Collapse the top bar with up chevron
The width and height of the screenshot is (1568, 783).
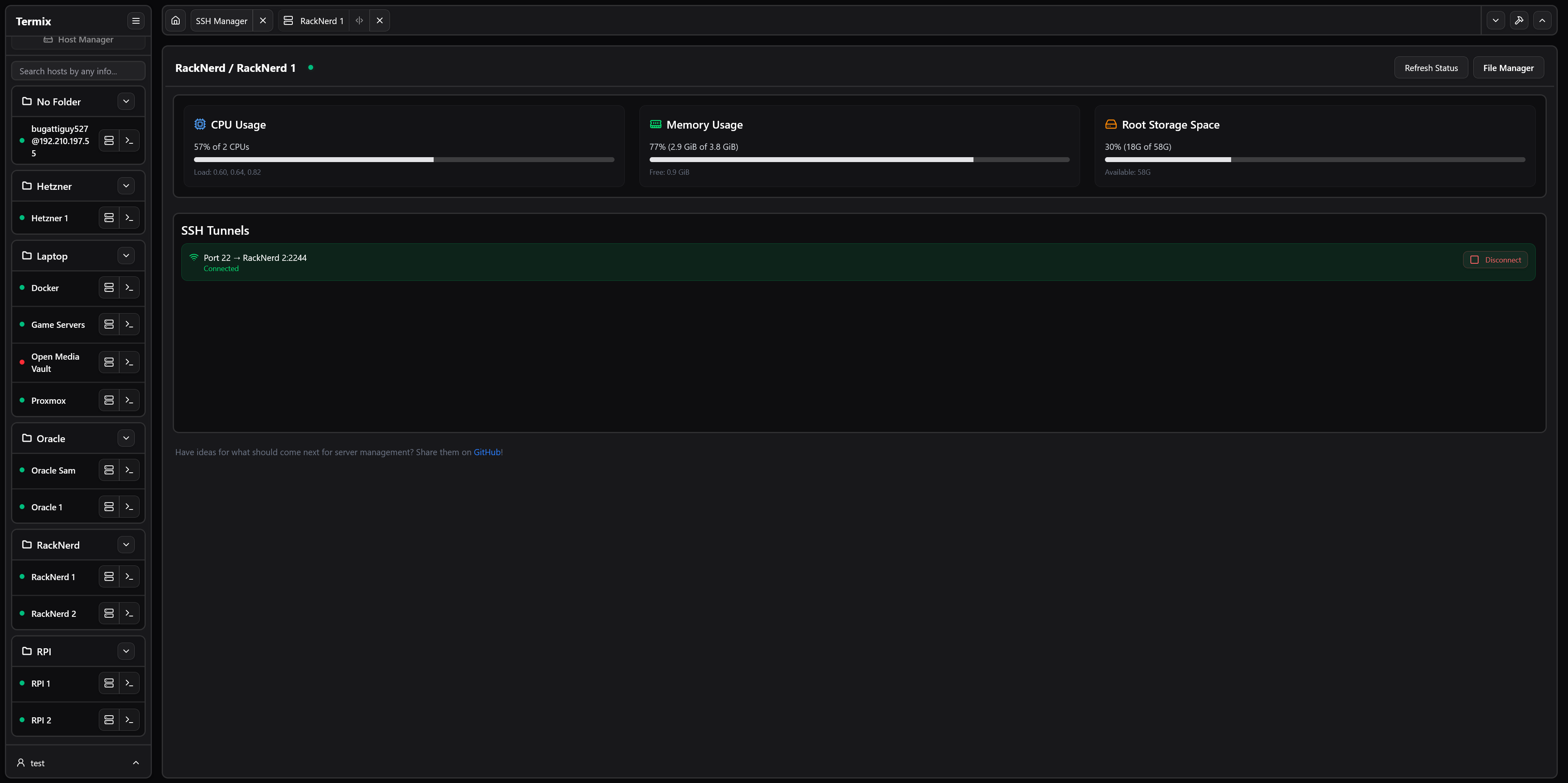coord(1542,21)
